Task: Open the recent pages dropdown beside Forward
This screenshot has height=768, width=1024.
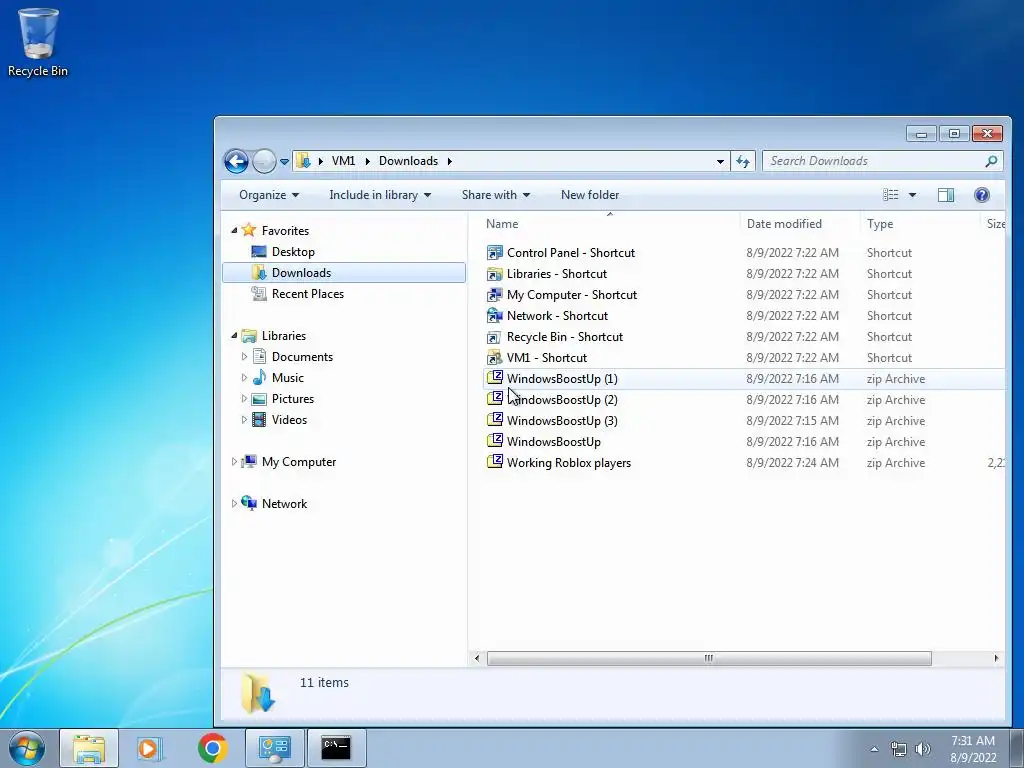Action: (x=285, y=161)
